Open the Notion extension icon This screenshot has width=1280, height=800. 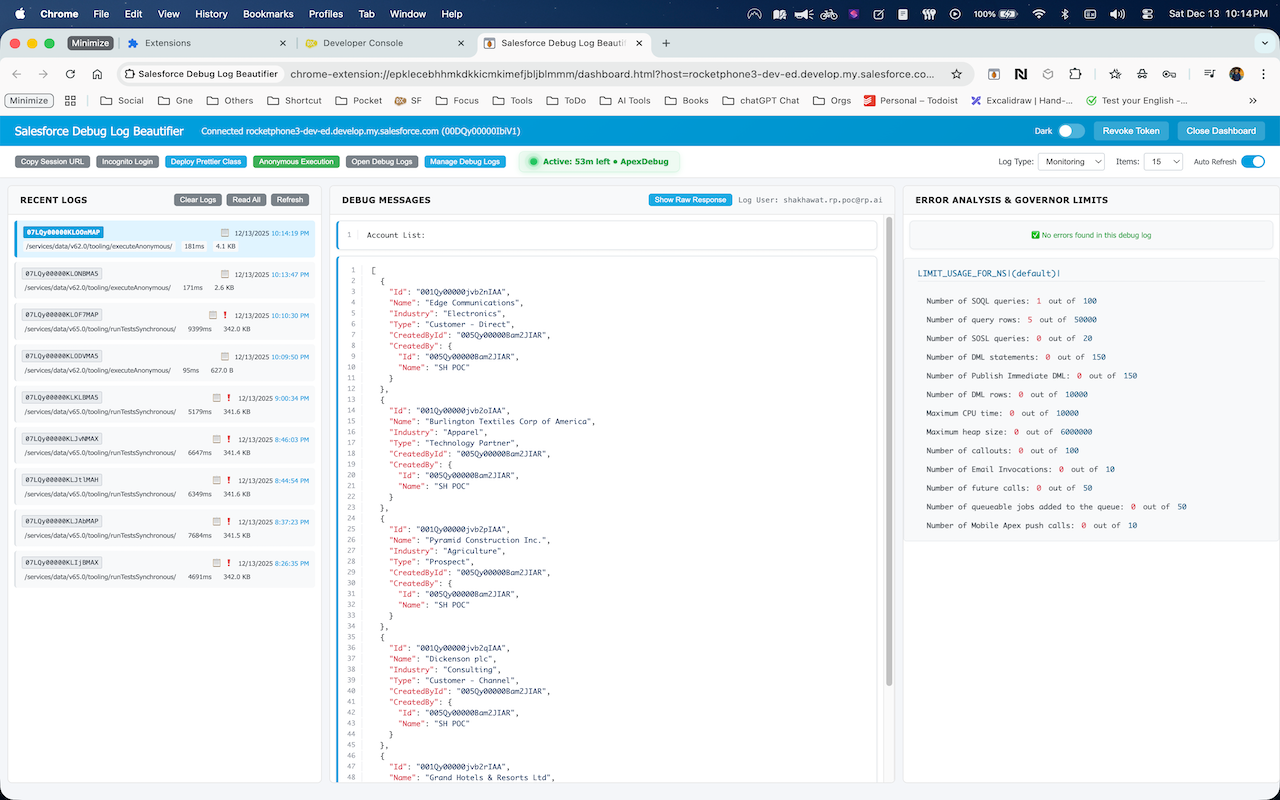[x=1022, y=76]
